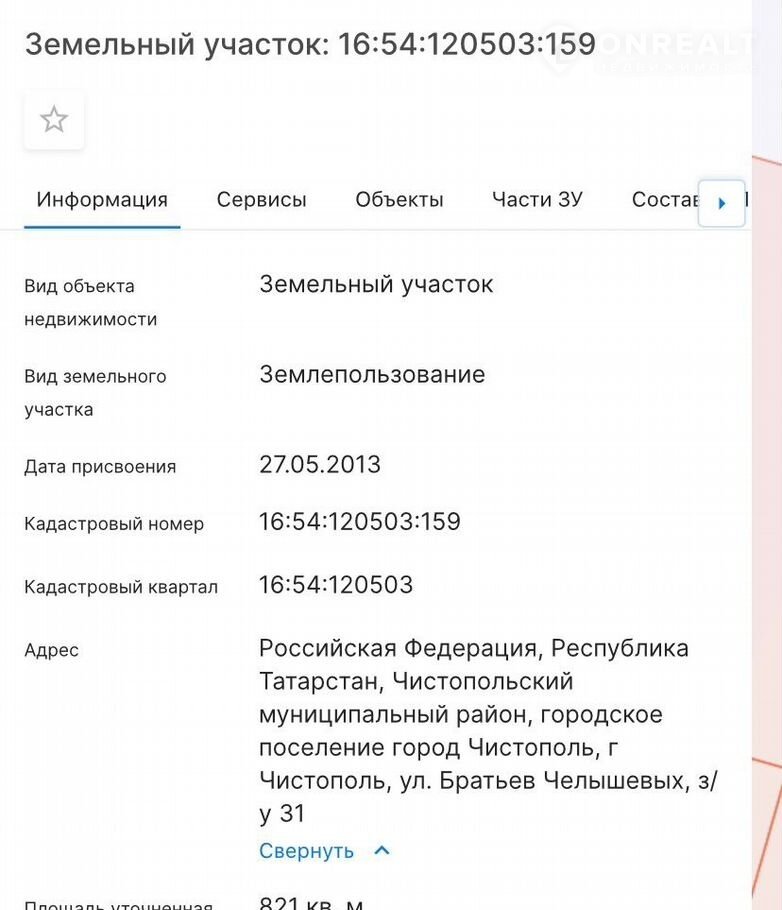Add the land plot to favorites with the star

pyautogui.click(x=54, y=121)
